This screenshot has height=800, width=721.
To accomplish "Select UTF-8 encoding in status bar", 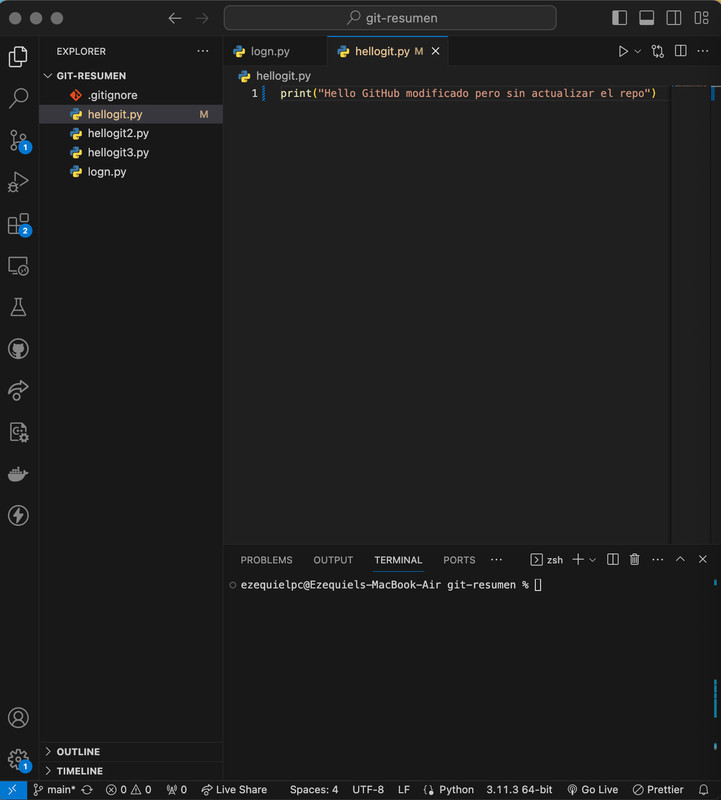I will (x=368, y=790).
